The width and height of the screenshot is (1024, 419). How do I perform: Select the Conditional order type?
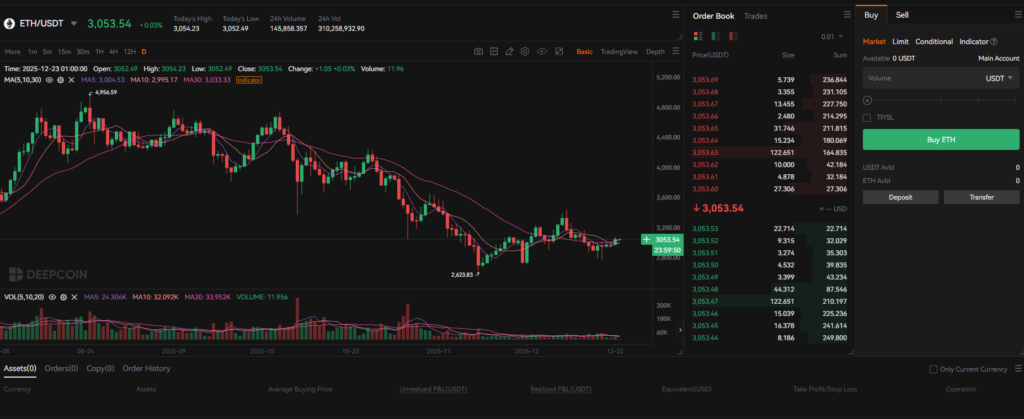pos(934,42)
